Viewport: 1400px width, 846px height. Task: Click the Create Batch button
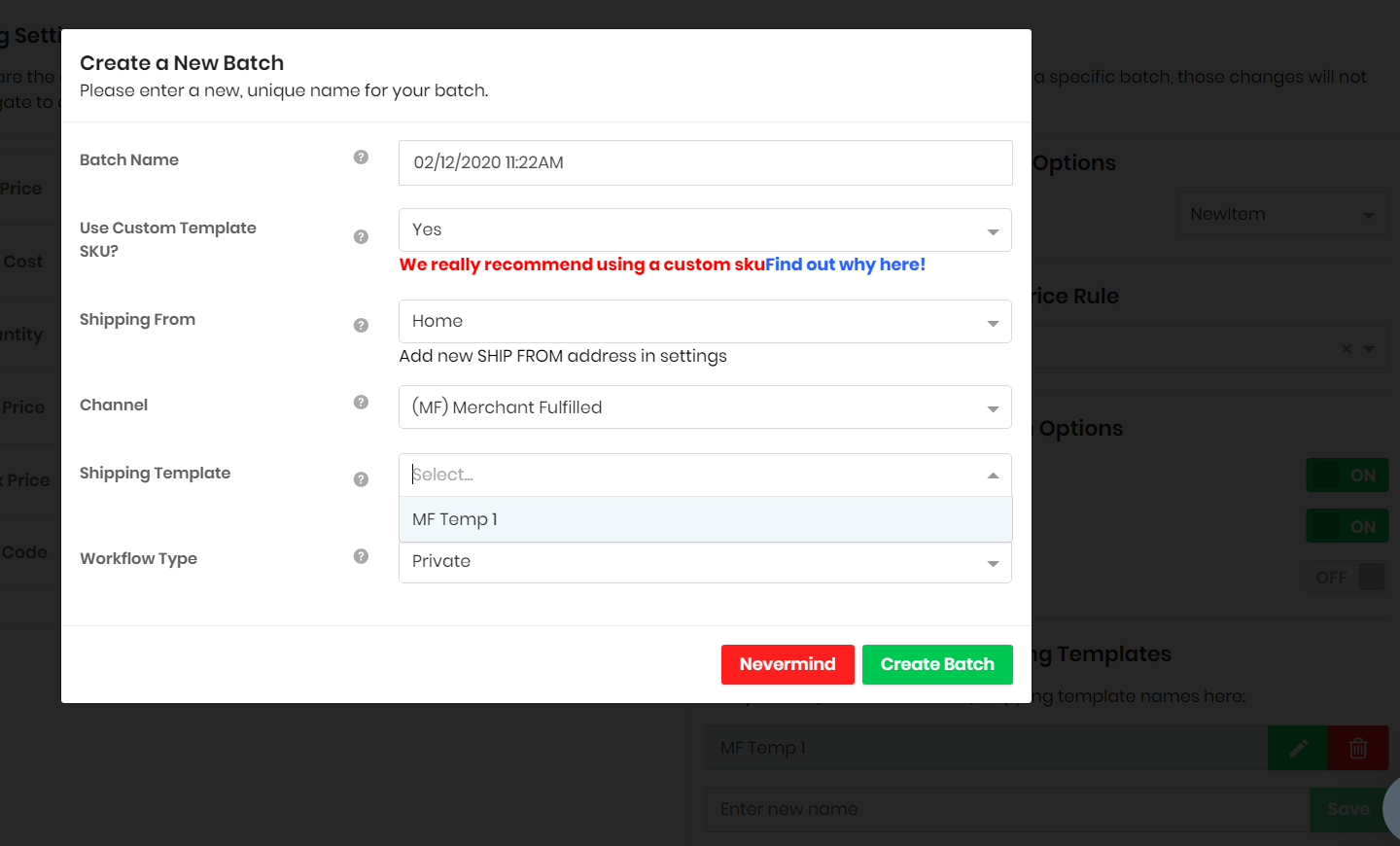coord(937,664)
